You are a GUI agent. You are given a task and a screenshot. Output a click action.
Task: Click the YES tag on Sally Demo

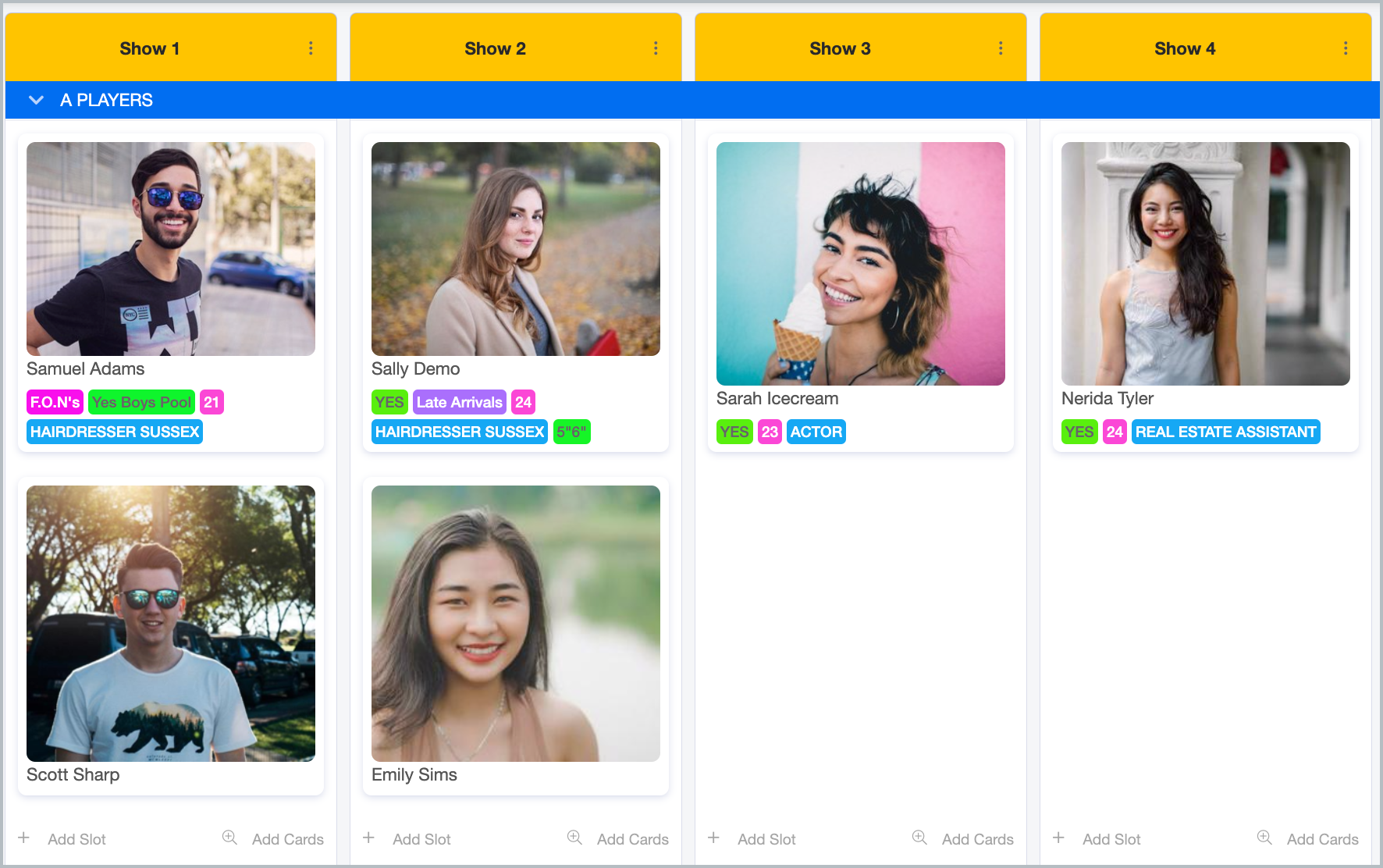pyautogui.click(x=389, y=402)
